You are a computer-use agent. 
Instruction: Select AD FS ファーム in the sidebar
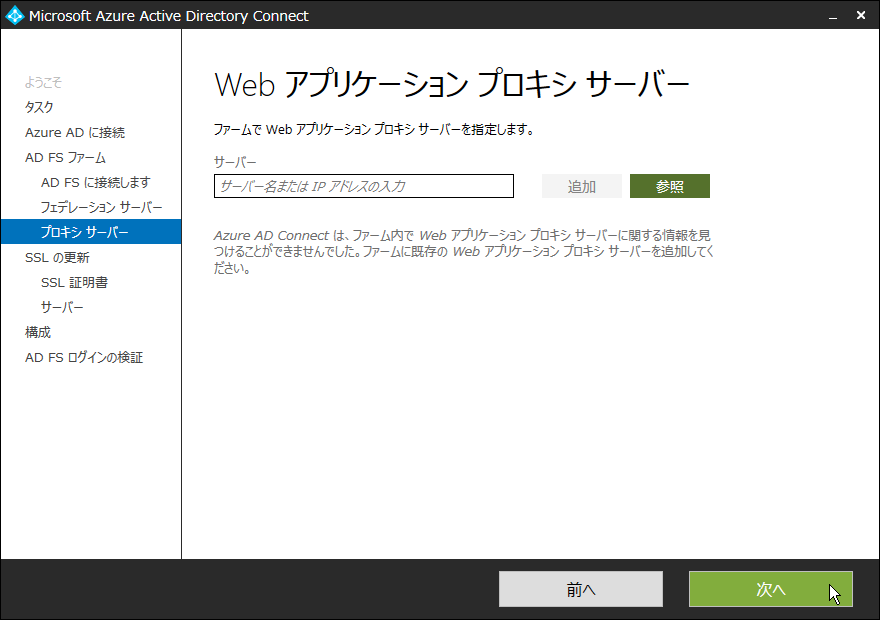coord(65,157)
